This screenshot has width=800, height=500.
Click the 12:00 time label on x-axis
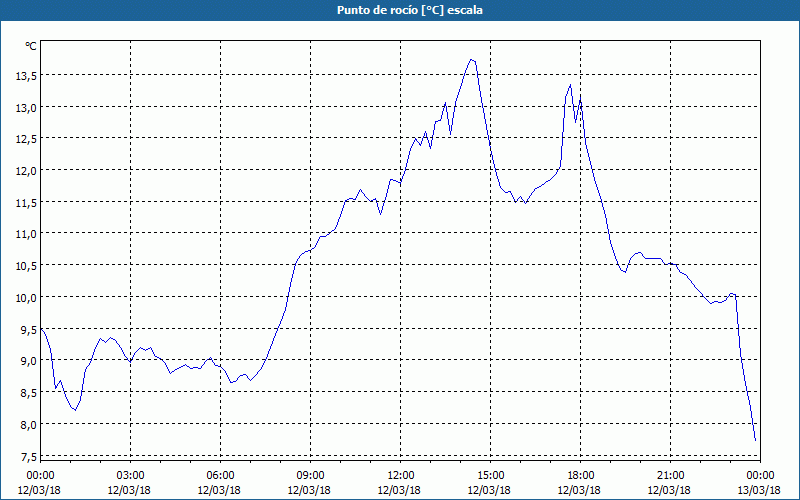[401, 476]
